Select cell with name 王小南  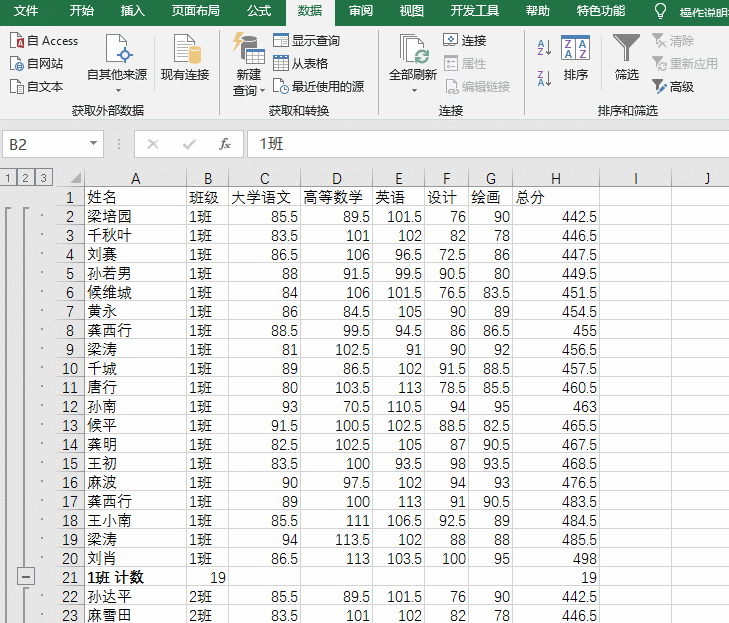click(135, 520)
